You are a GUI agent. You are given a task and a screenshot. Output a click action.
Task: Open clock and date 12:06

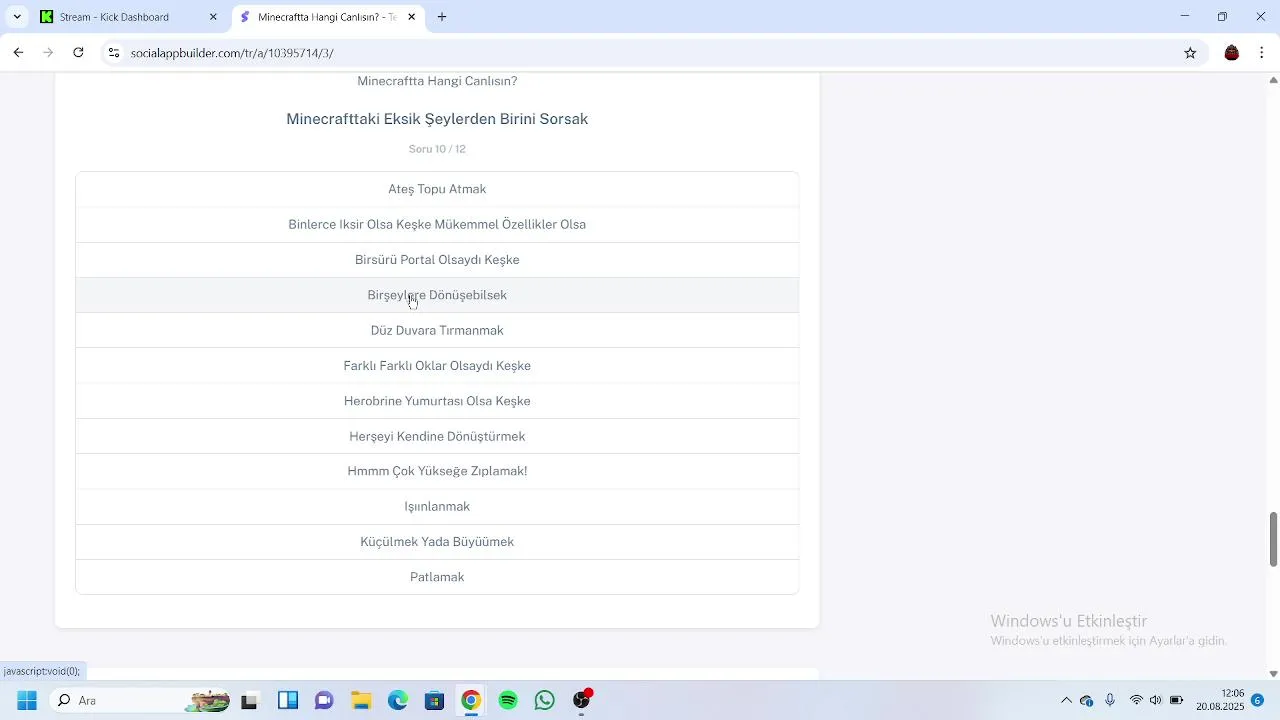[1219, 700]
